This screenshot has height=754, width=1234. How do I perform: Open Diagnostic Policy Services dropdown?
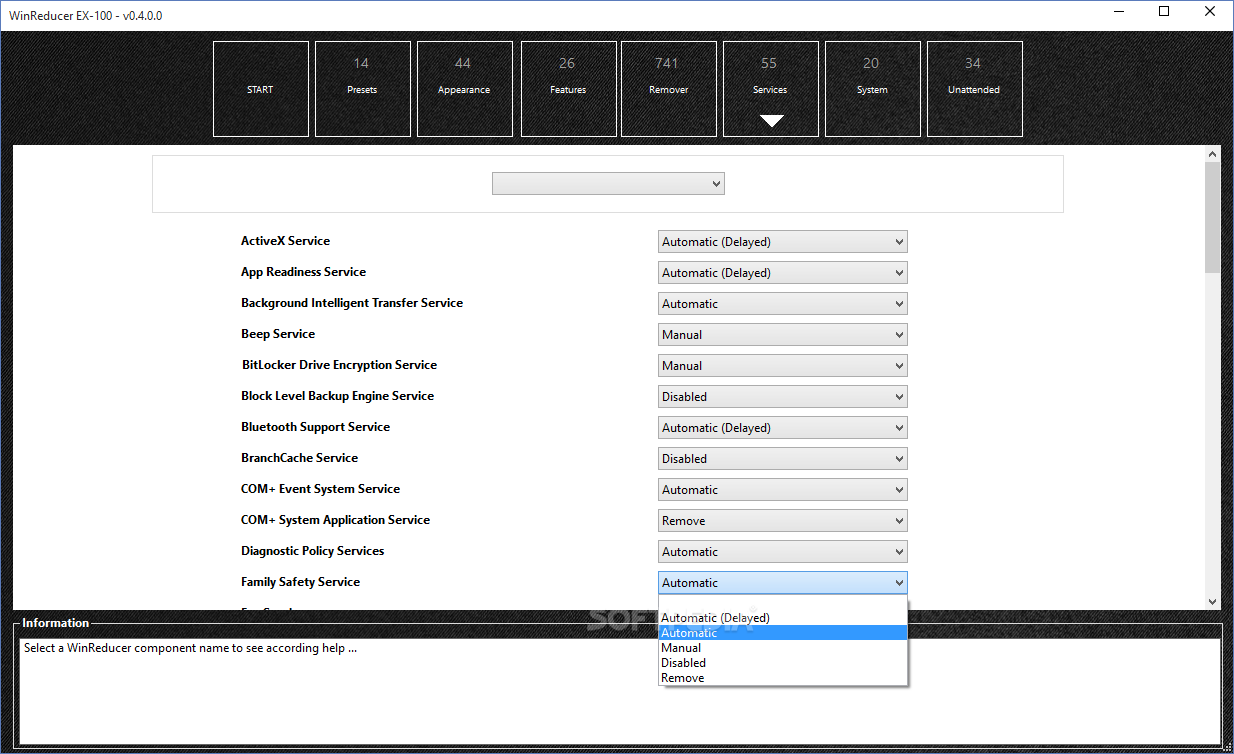(x=783, y=552)
